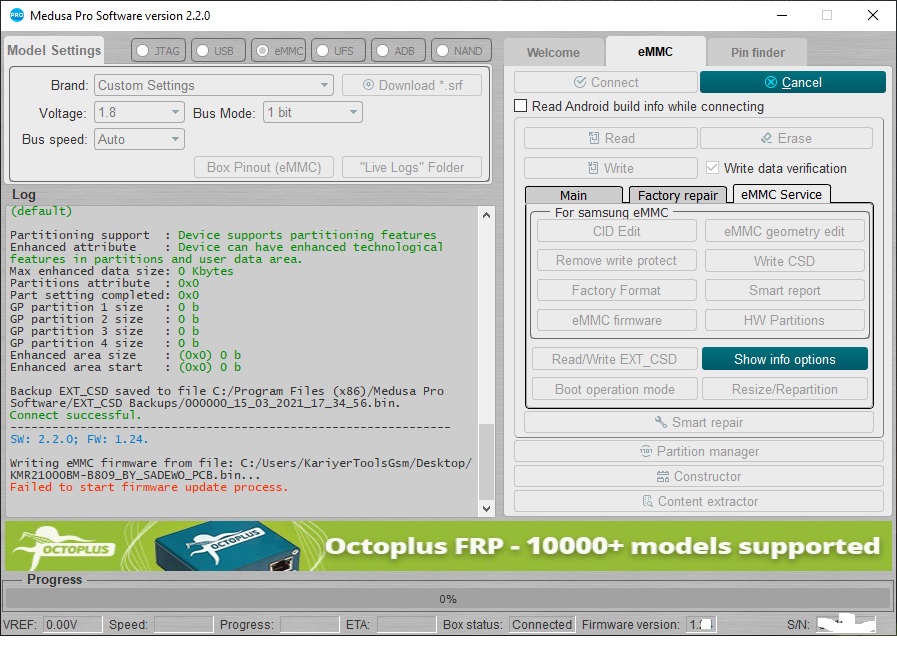The height and width of the screenshot is (656, 897).
Task: Open the eMMC Service sub-tab
Action: (781, 194)
